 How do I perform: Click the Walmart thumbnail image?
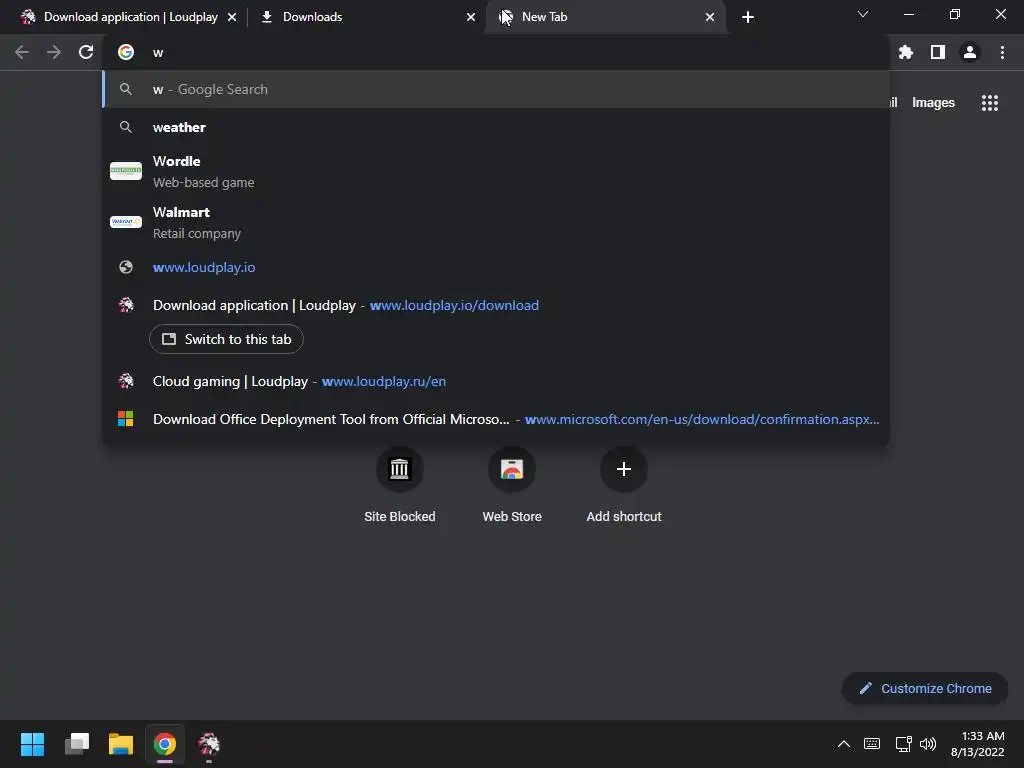126,222
